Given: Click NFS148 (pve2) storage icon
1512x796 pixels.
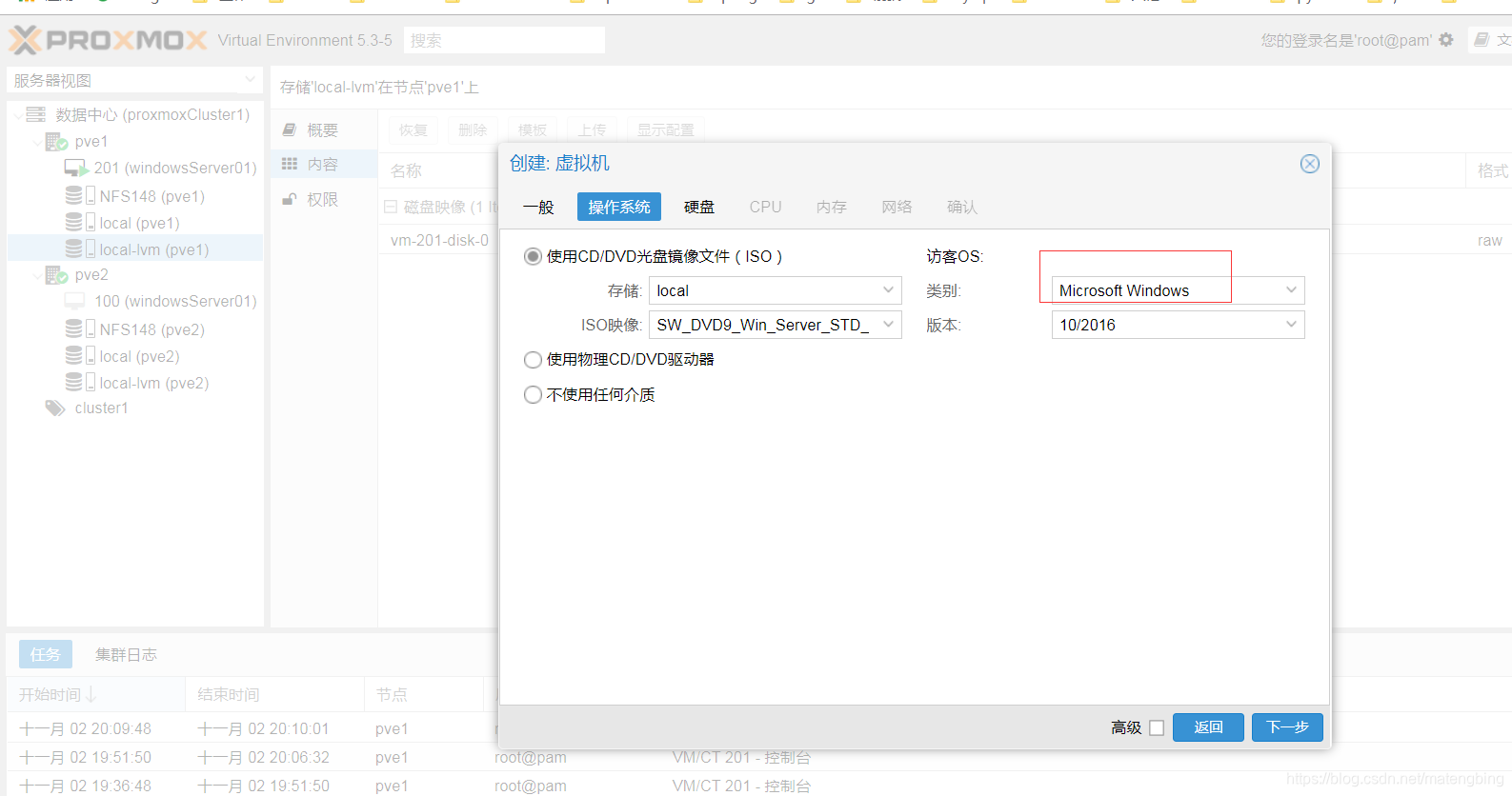Looking at the screenshot, I should (80, 328).
